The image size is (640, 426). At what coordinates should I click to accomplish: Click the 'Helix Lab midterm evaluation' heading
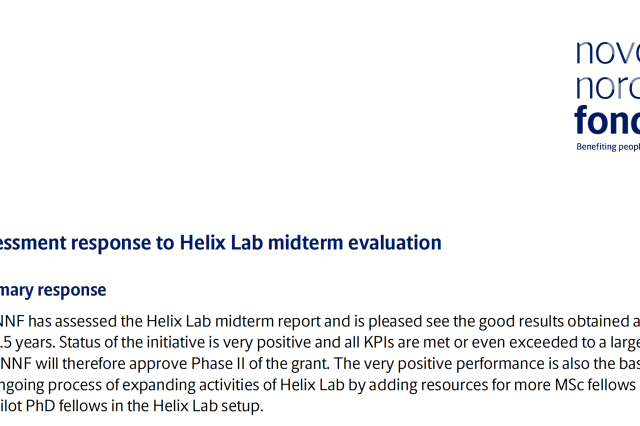click(310, 243)
